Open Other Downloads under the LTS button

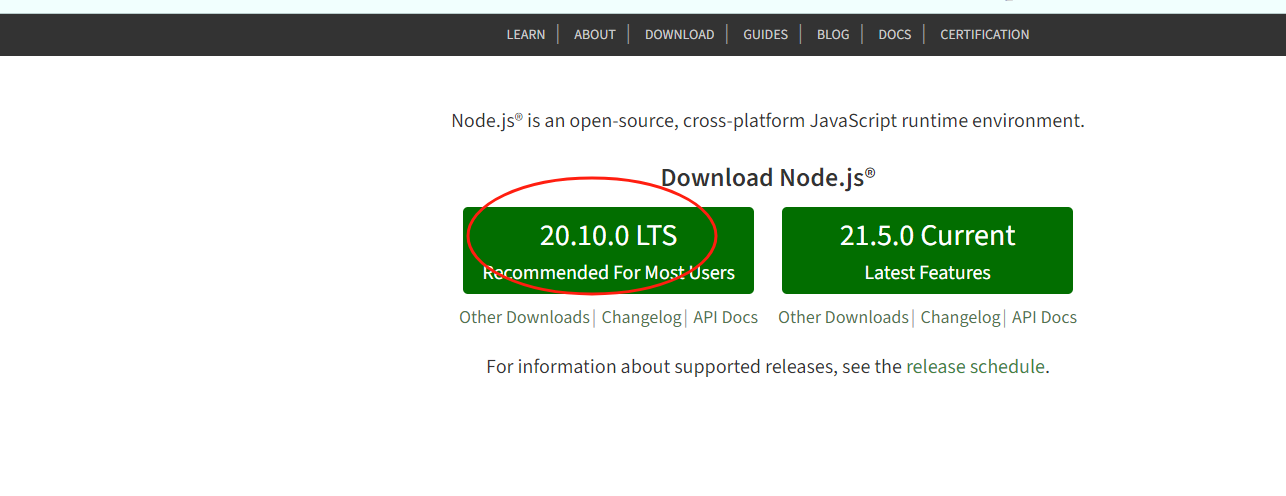tap(524, 317)
